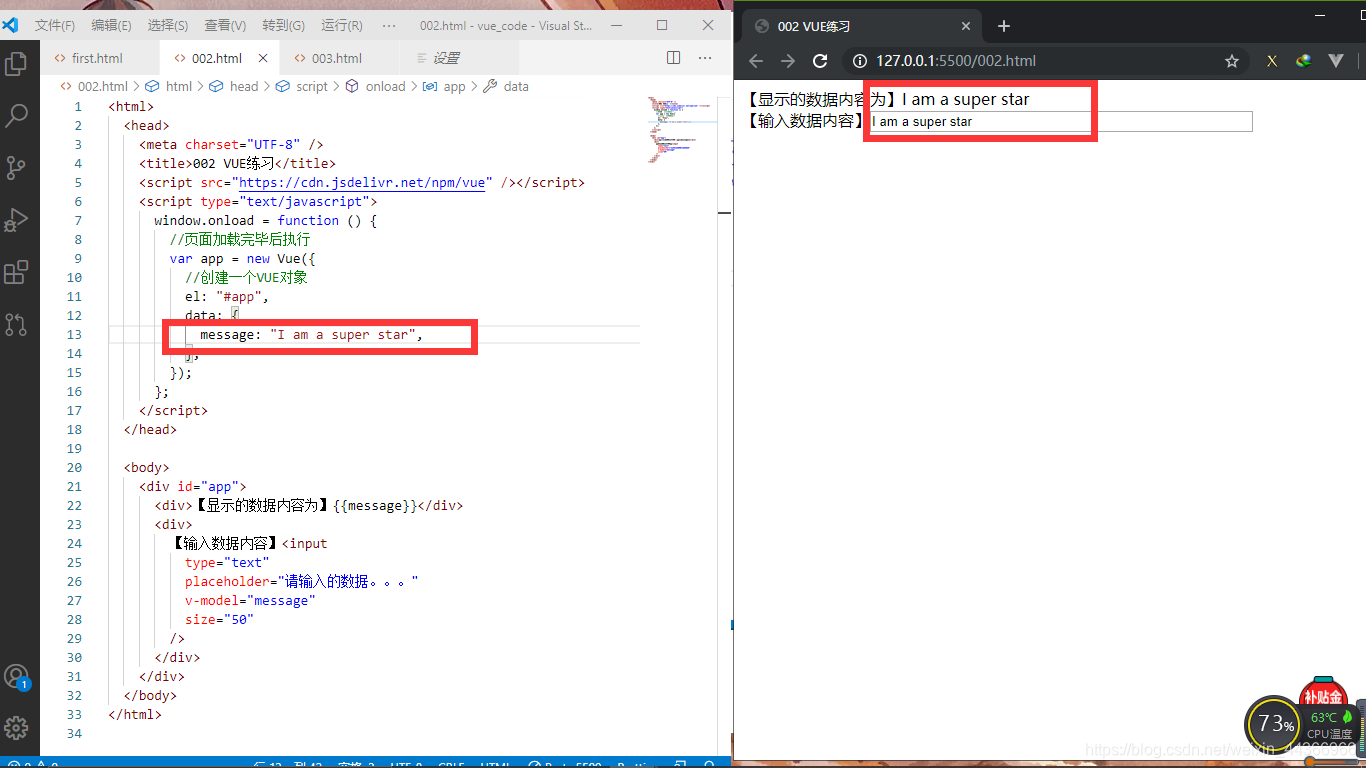Open the 转到(G) menu
Image resolution: width=1366 pixels, height=768 pixels.
(x=284, y=25)
